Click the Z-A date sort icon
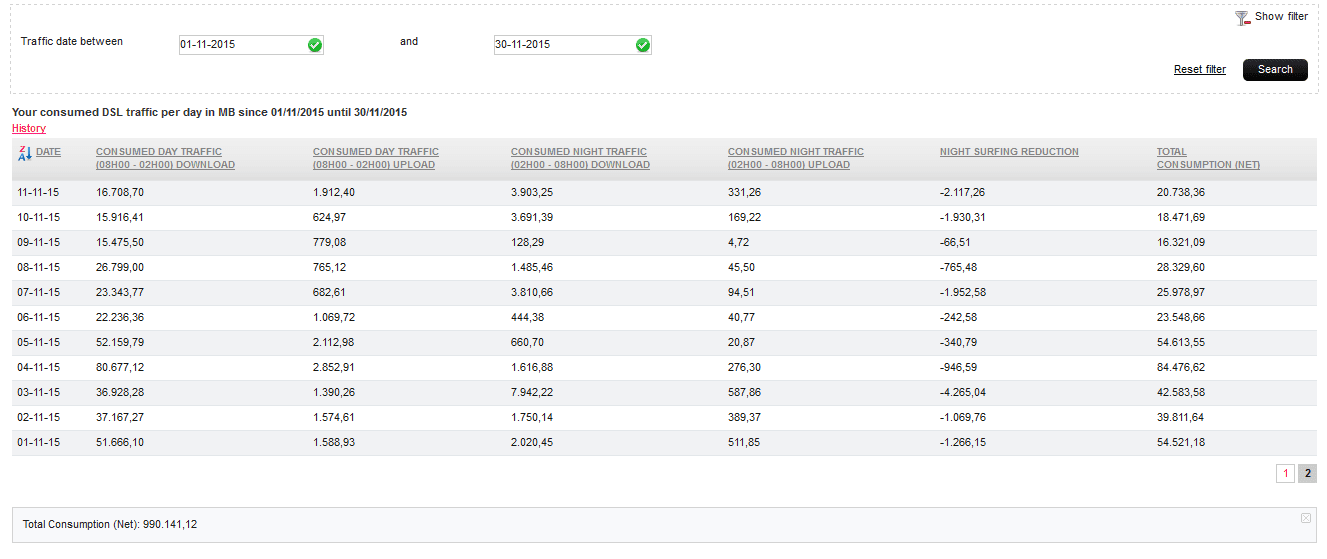 (x=25, y=152)
